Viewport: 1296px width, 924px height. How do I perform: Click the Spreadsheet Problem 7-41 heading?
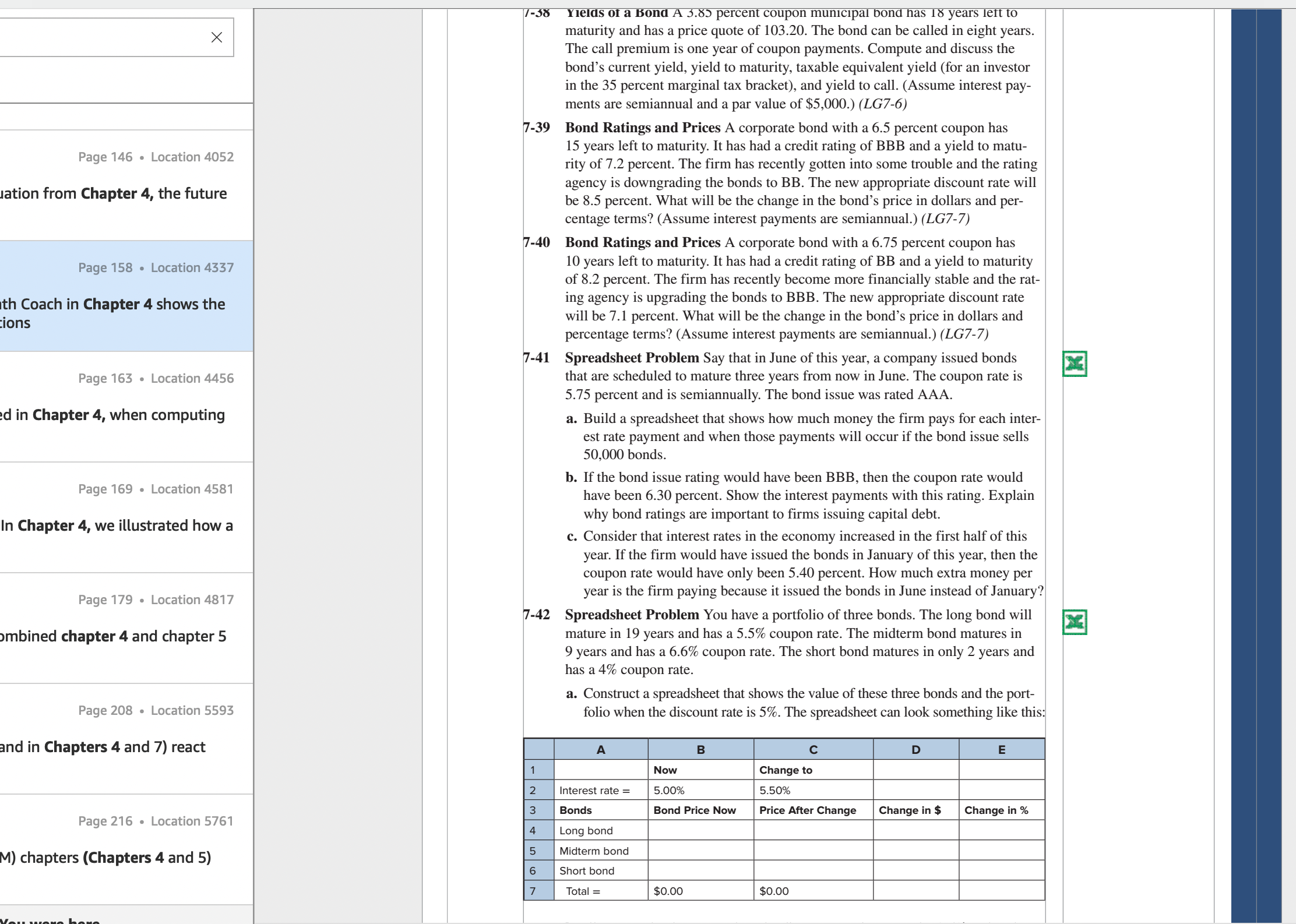point(632,358)
